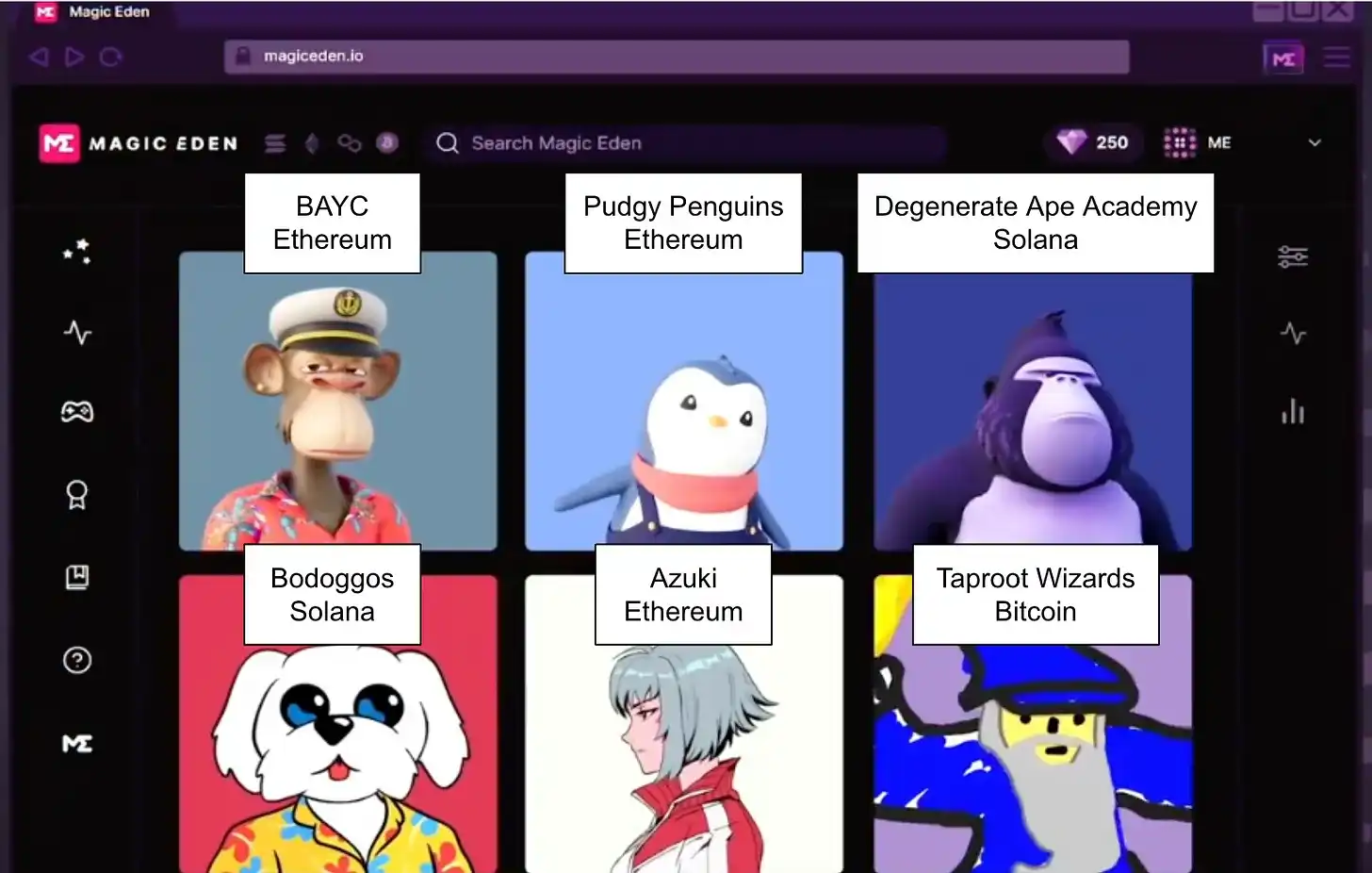
Task: Open the Pudgy Penguins NFT thumbnail
Action: point(683,405)
